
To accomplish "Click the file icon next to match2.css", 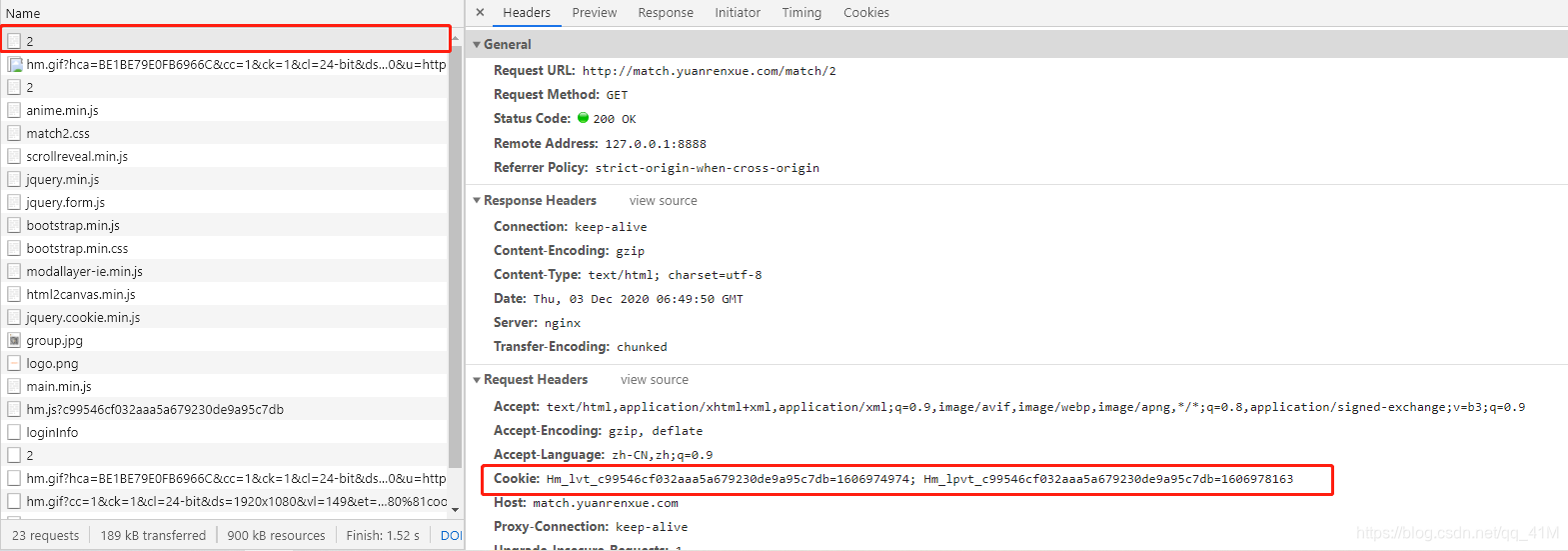I will click(x=14, y=133).
